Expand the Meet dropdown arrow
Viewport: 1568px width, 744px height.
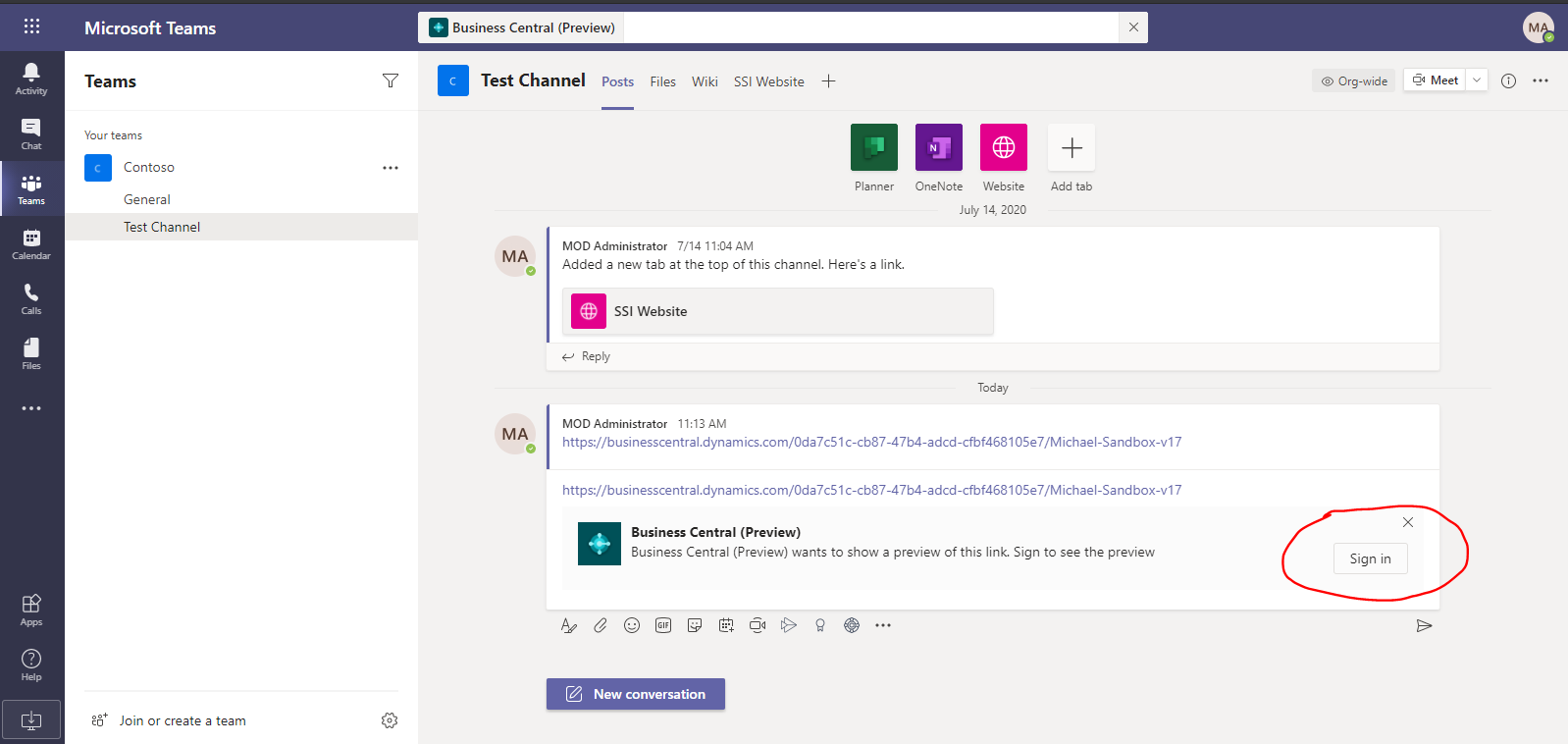[1477, 80]
